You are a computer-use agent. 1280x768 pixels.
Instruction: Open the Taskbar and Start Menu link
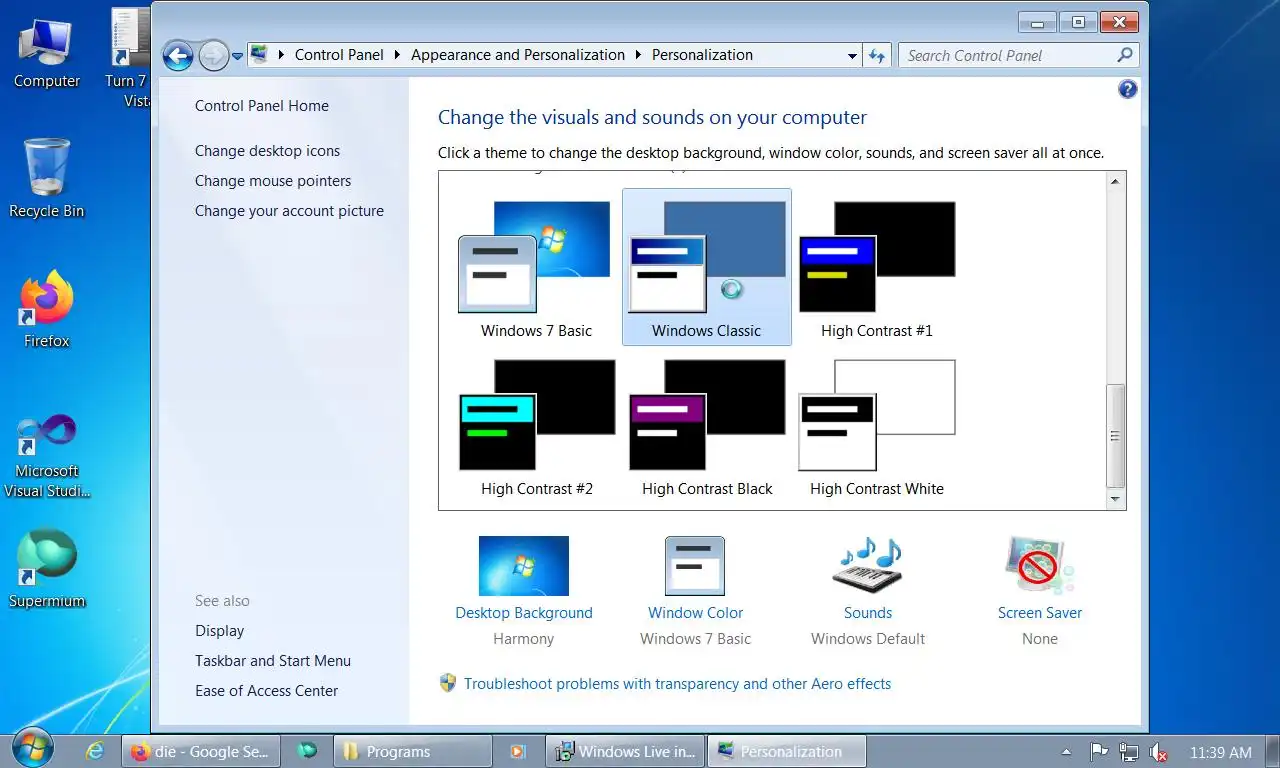coord(273,661)
